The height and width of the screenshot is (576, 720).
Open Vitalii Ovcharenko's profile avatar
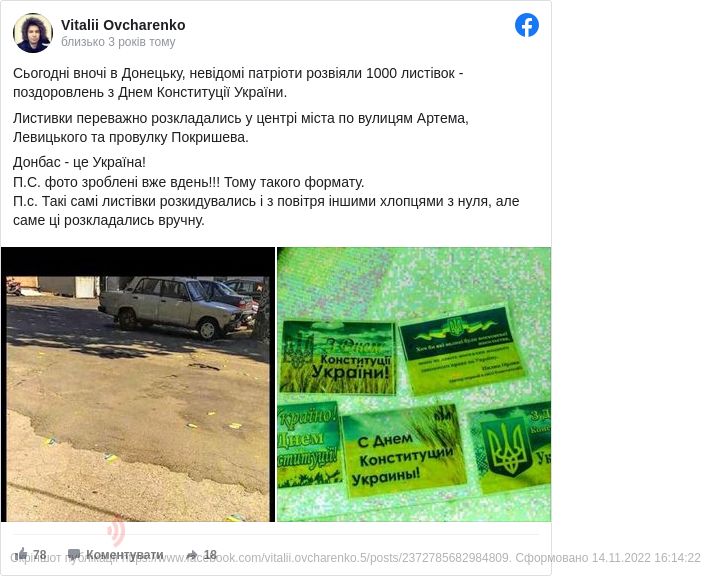click(33, 33)
